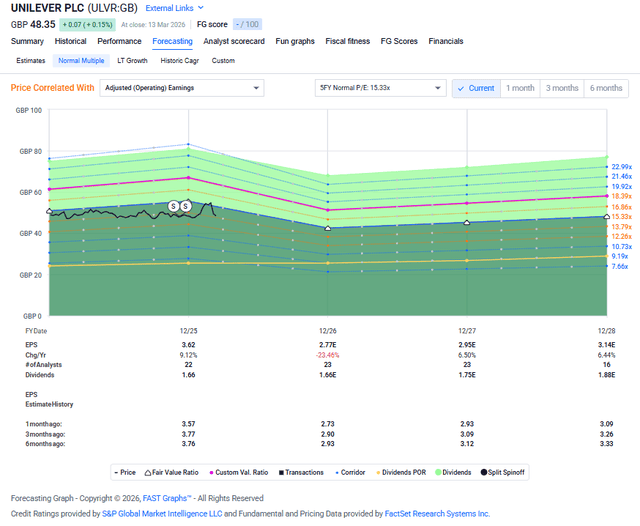
Task: Click fair value triangle at chart start
Action: tap(49, 211)
